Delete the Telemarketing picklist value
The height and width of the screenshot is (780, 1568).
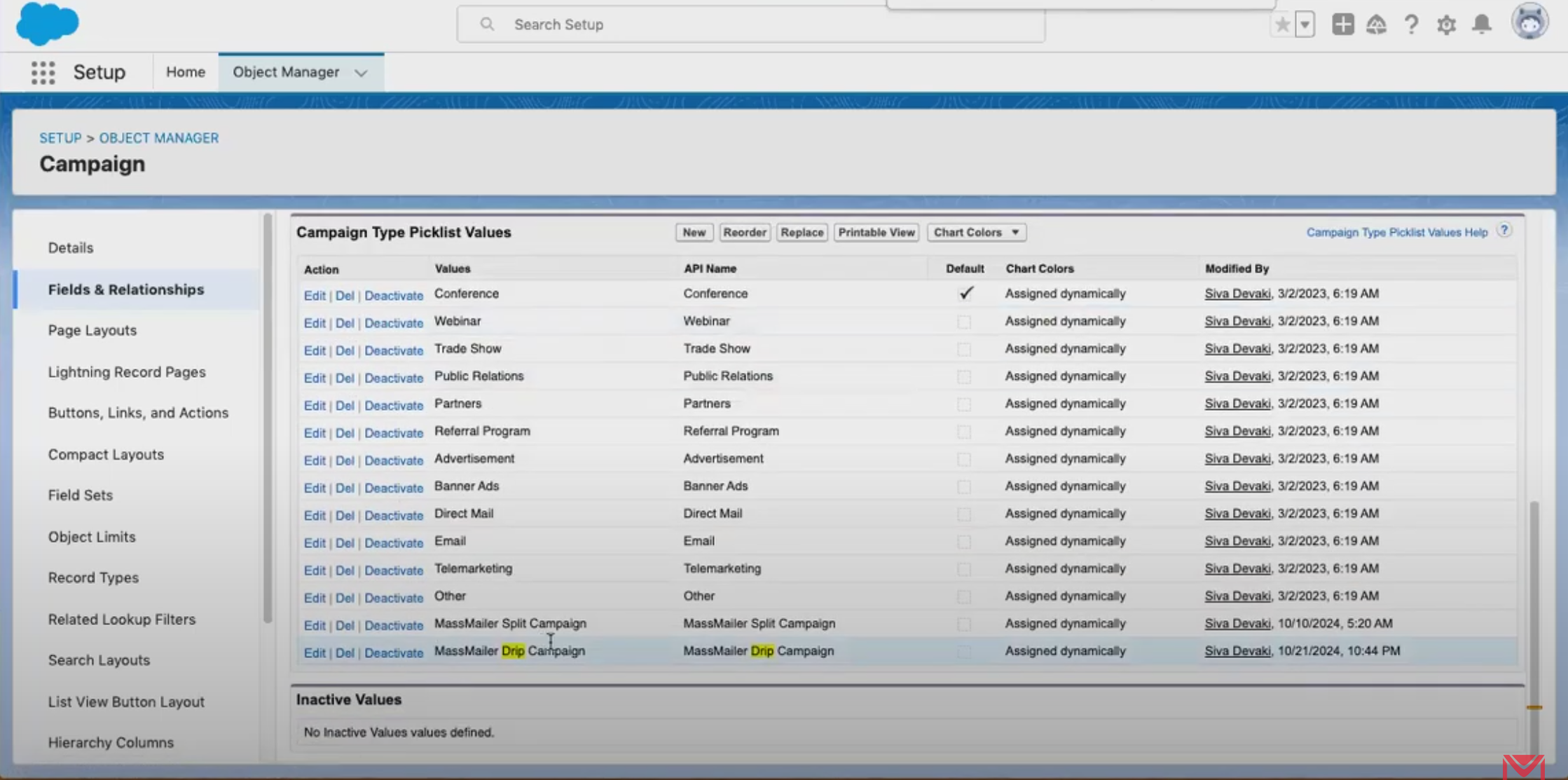point(345,570)
